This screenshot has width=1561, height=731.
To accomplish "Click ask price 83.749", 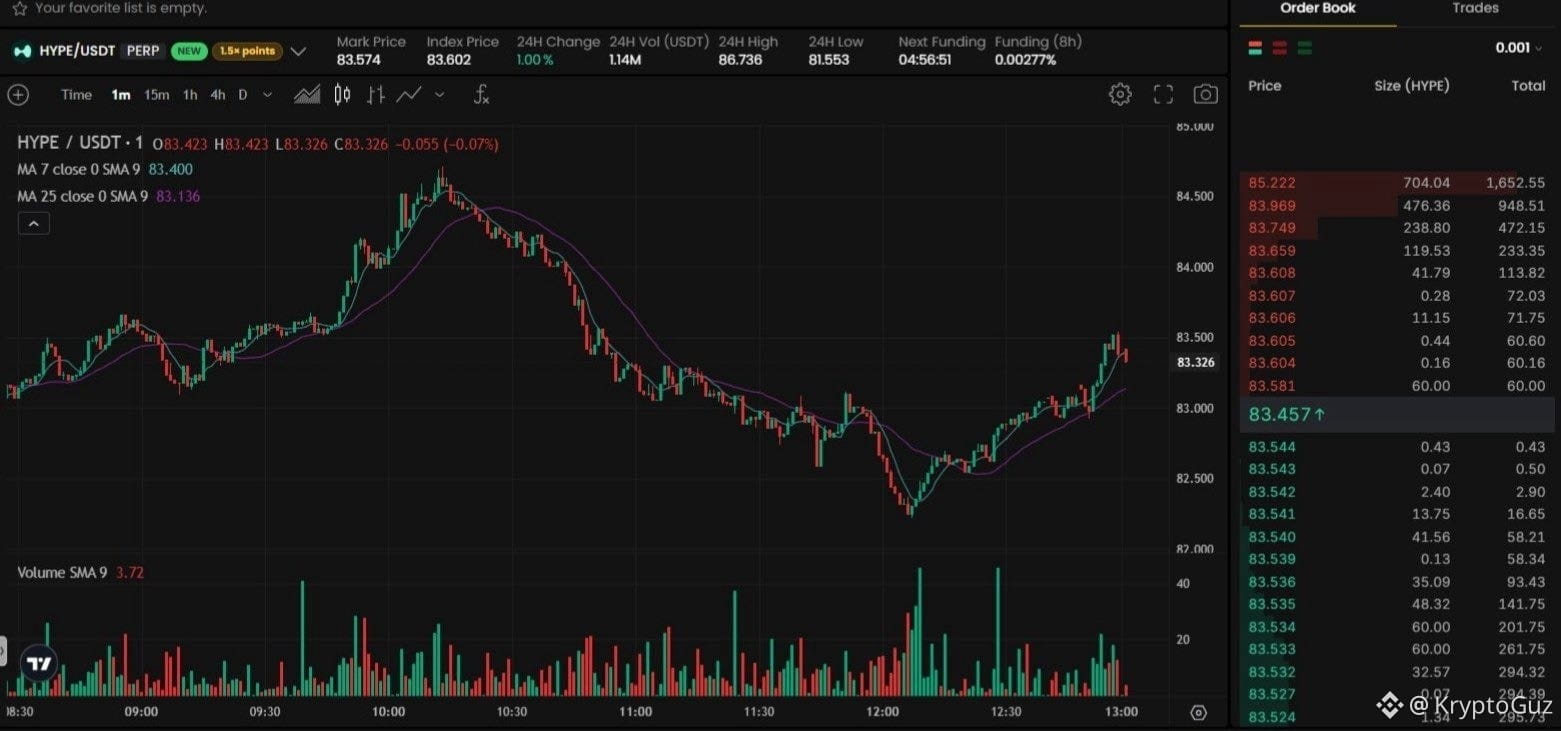I will [1272, 228].
